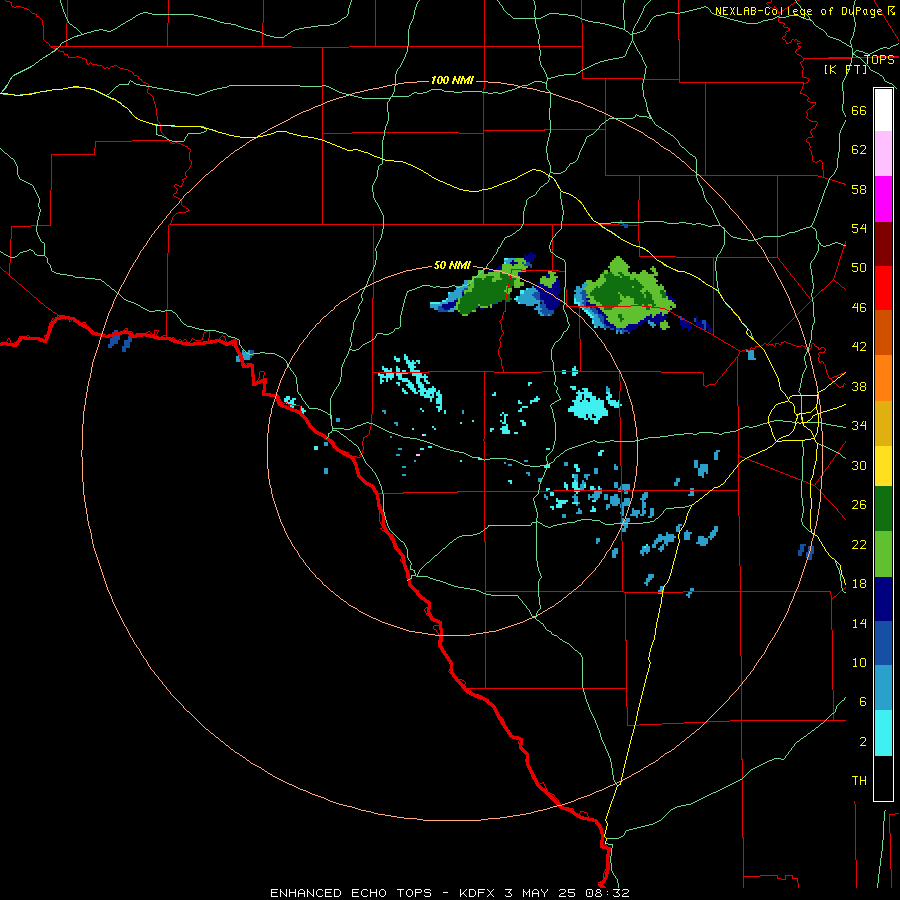Click the white 66 kft color swatch

pyautogui.click(x=883, y=110)
